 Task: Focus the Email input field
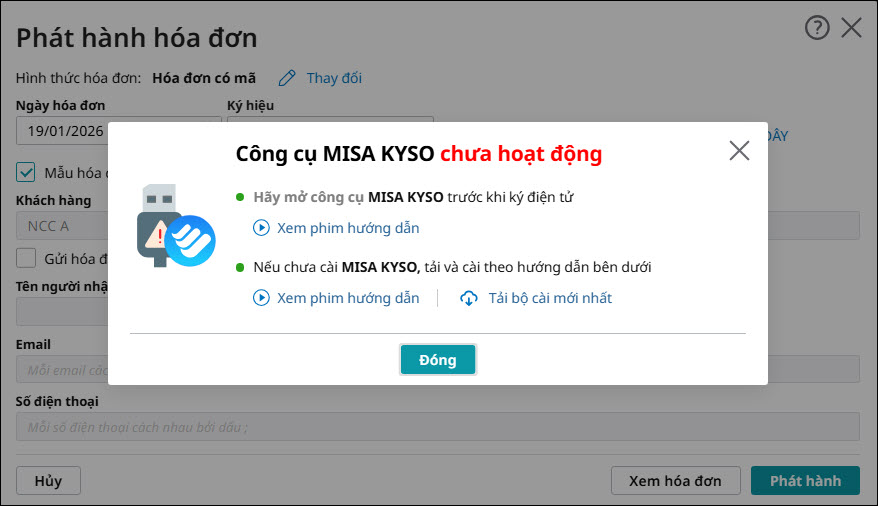click(x=62, y=370)
